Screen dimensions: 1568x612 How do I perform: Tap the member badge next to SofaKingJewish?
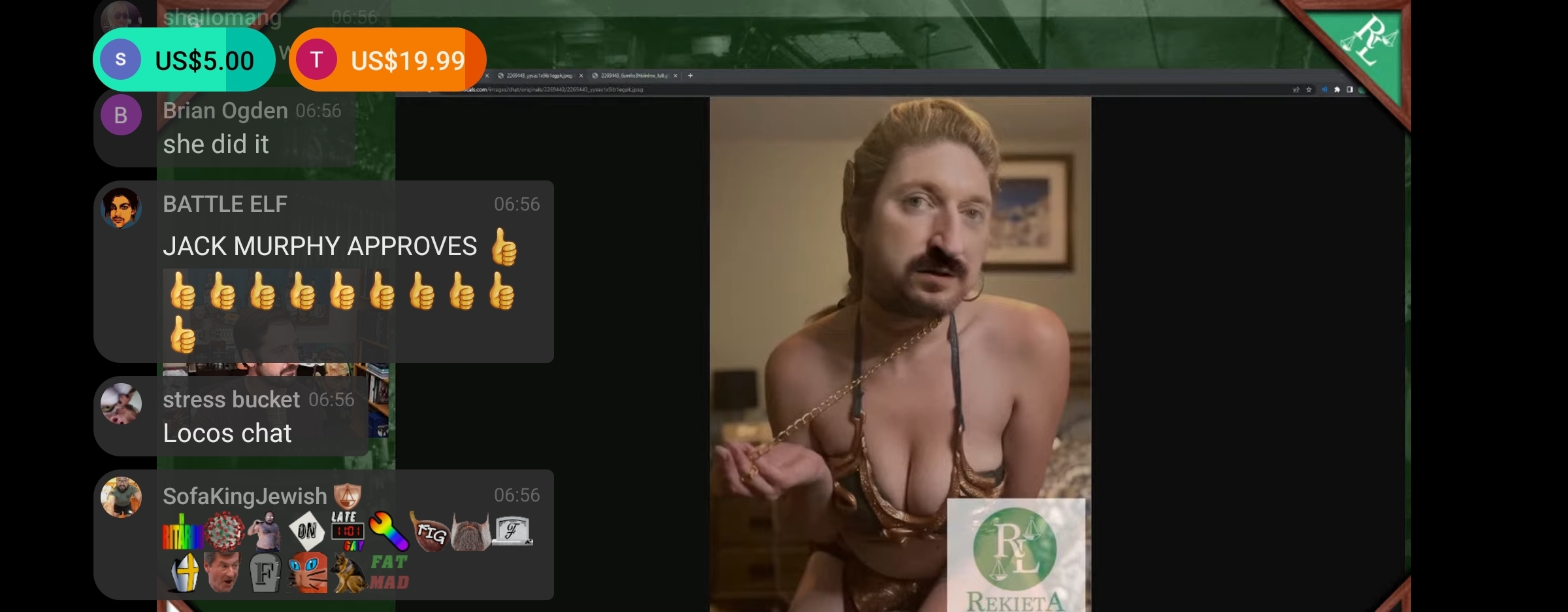tap(347, 496)
